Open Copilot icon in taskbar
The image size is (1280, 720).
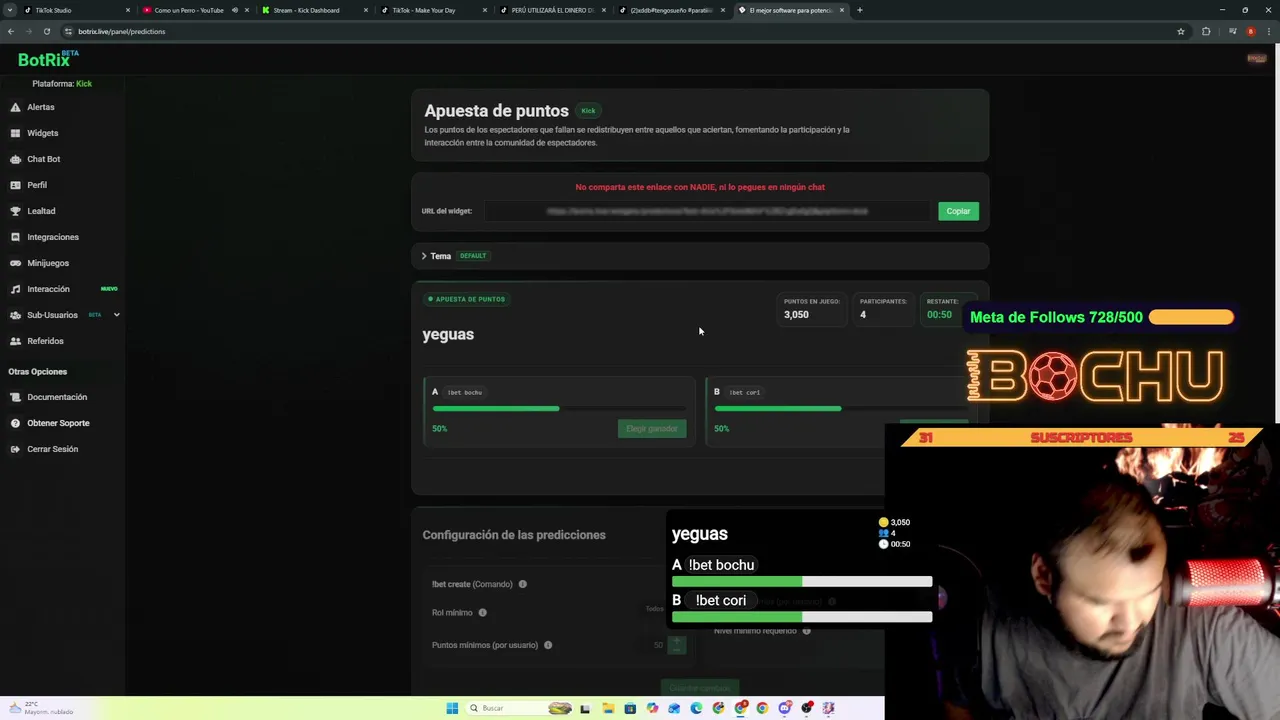(x=652, y=708)
